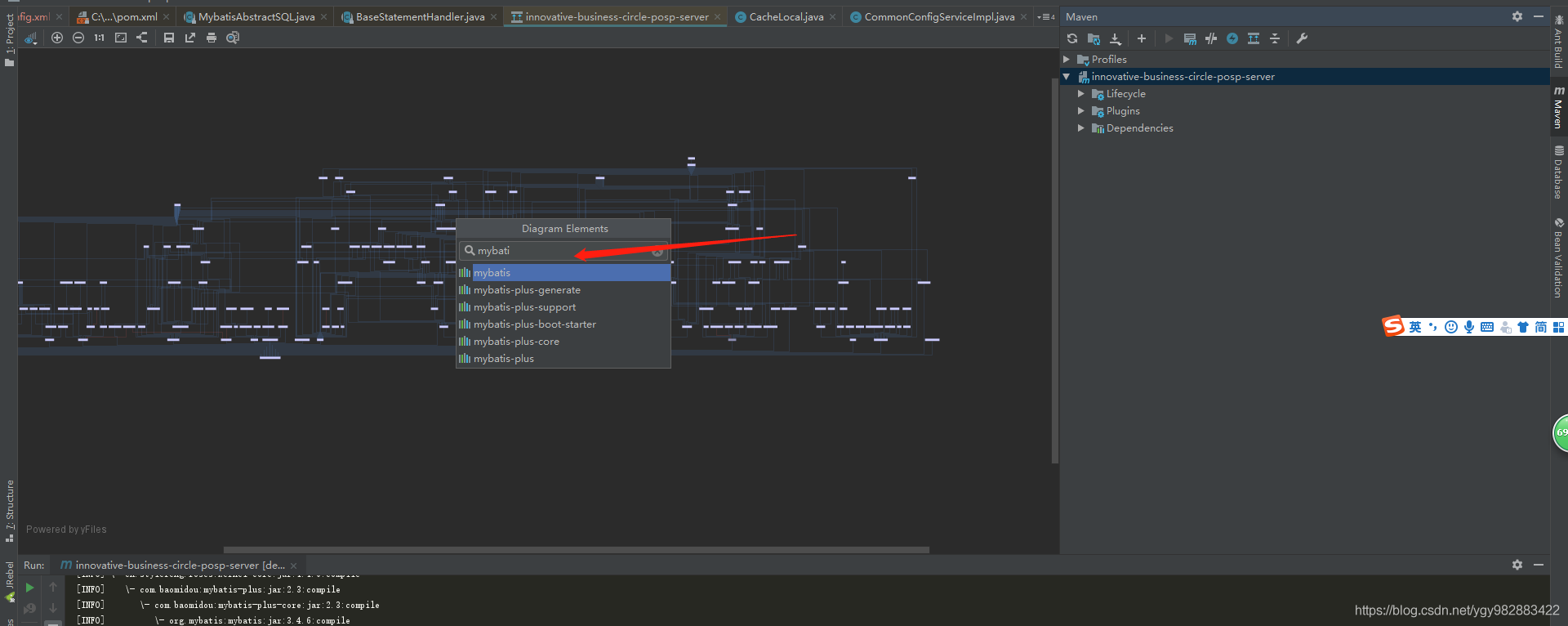Print the diagram using printer icon
This screenshot has width=1568, height=626.
click(212, 38)
